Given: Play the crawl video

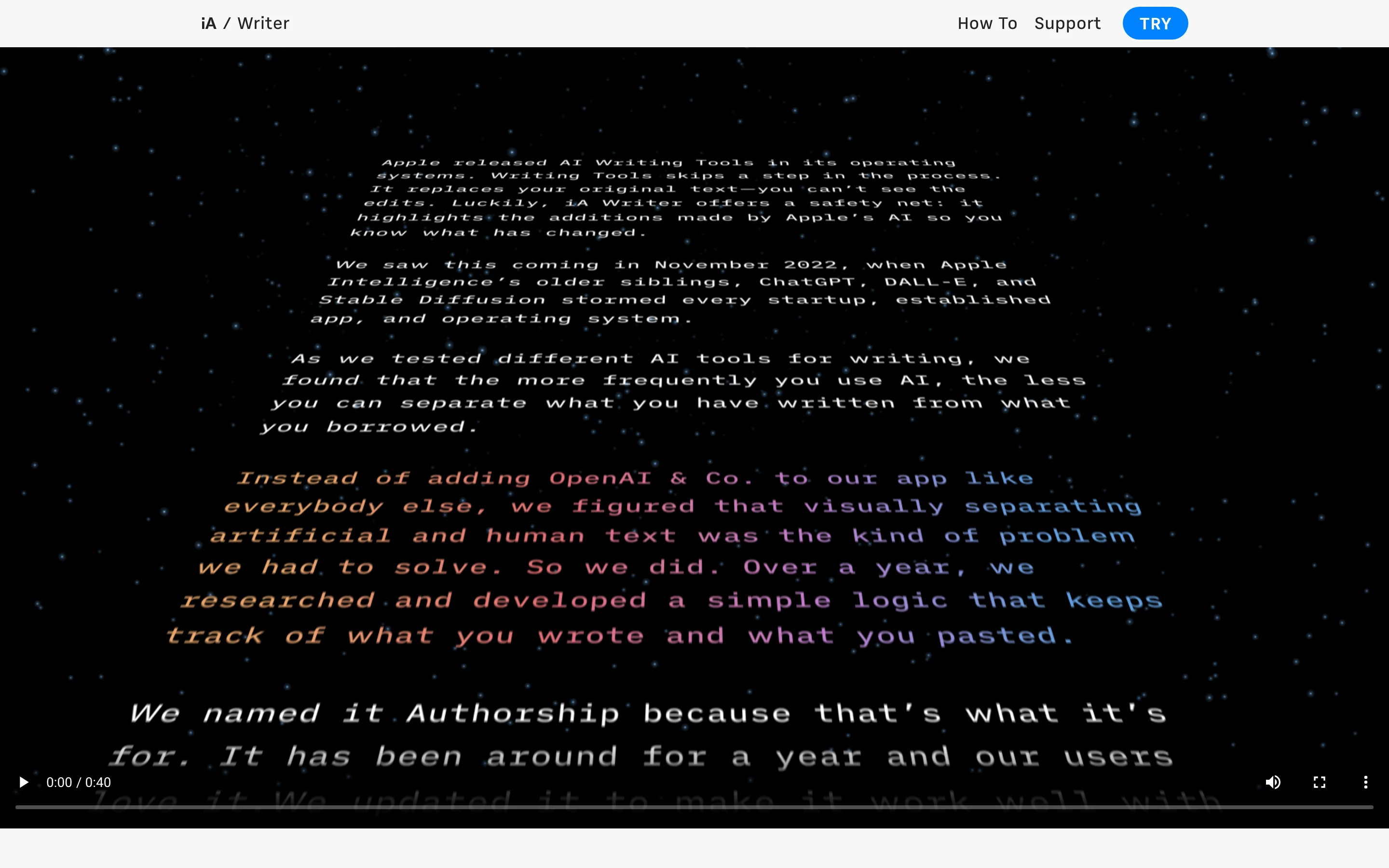Looking at the screenshot, I should click(24, 783).
